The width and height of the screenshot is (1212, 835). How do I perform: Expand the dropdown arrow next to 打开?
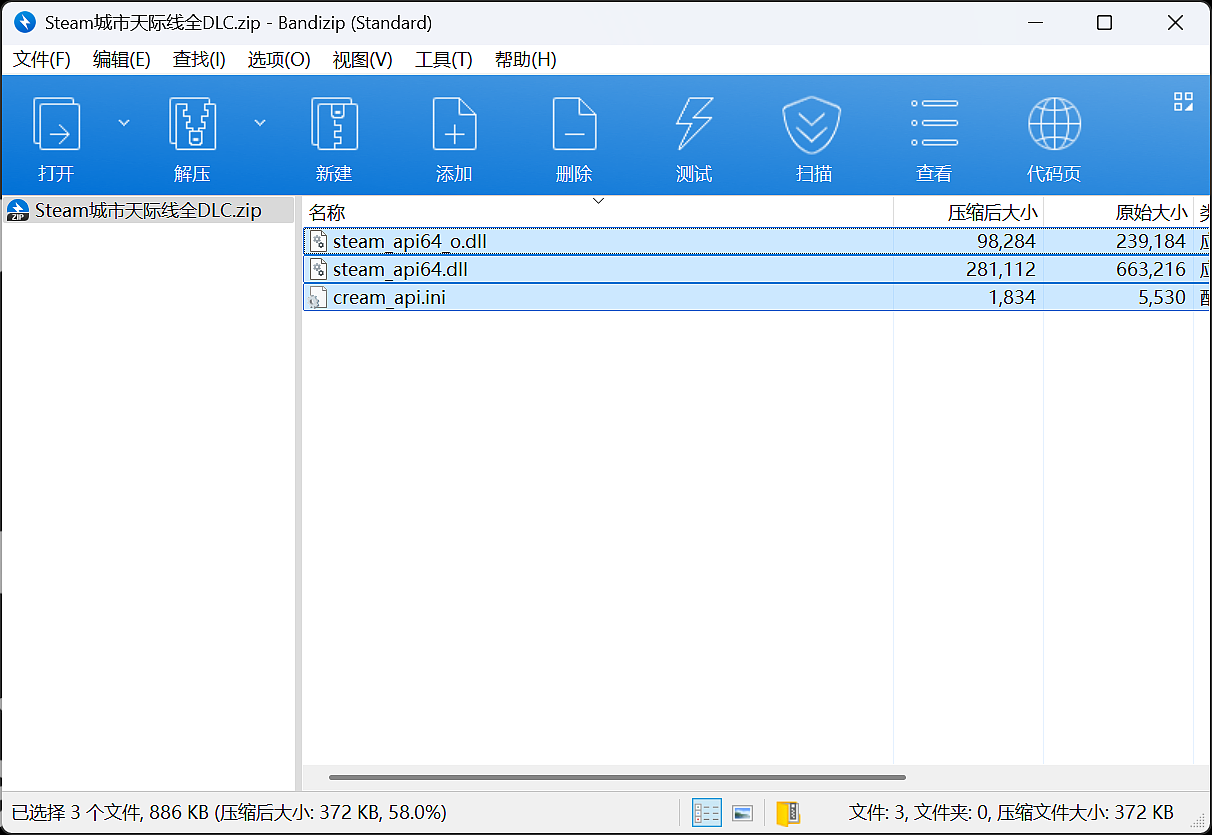click(x=124, y=123)
